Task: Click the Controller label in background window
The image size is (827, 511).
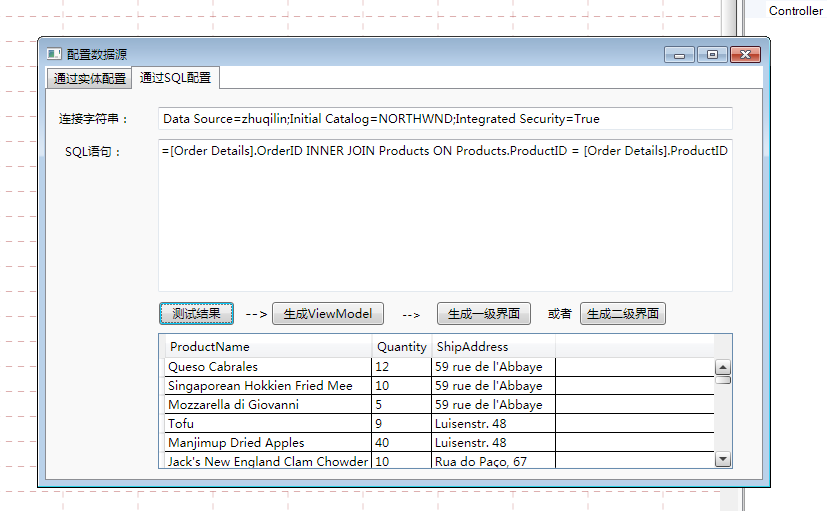Action: click(795, 11)
